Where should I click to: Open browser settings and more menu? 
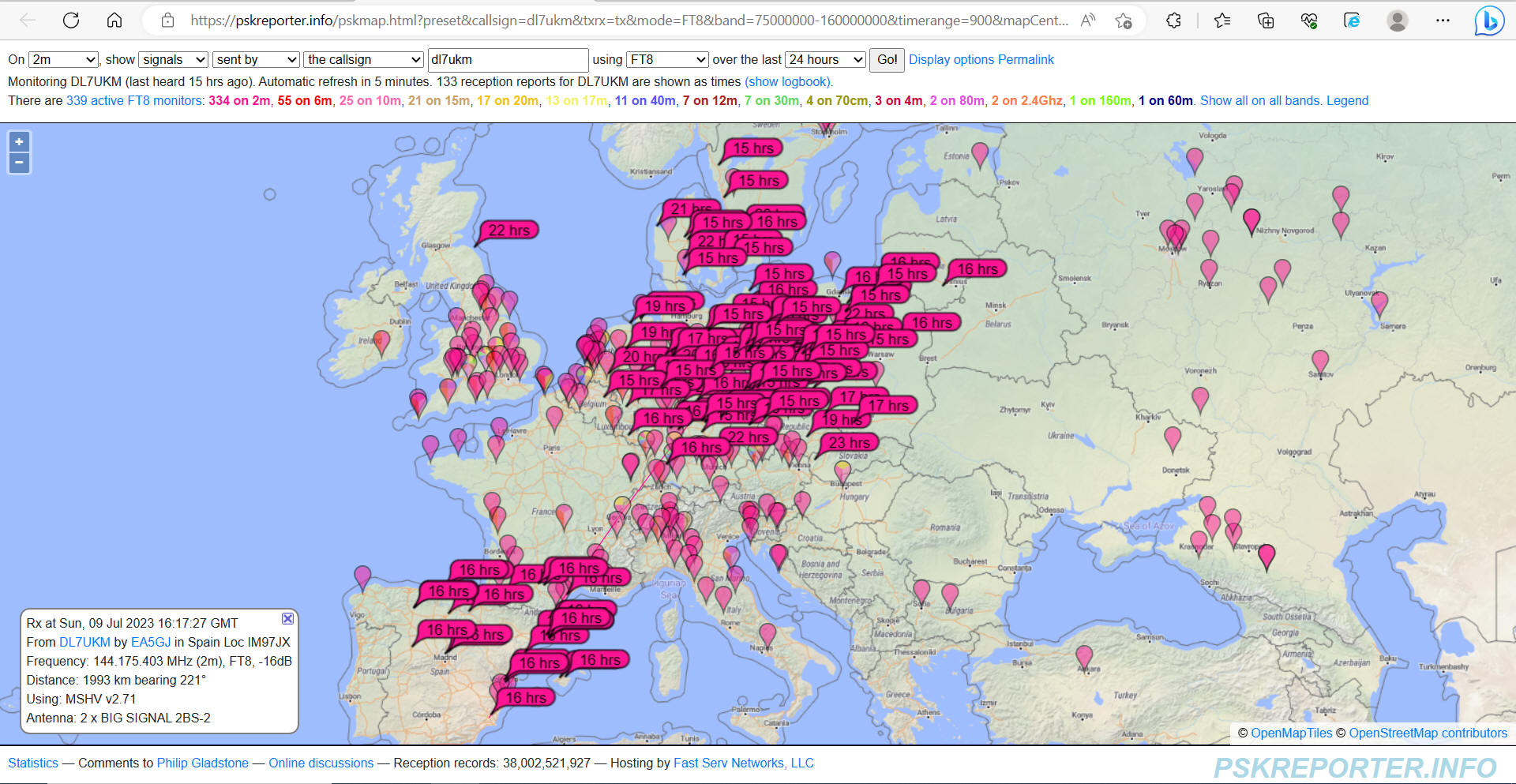click(x=1443, y=21)
